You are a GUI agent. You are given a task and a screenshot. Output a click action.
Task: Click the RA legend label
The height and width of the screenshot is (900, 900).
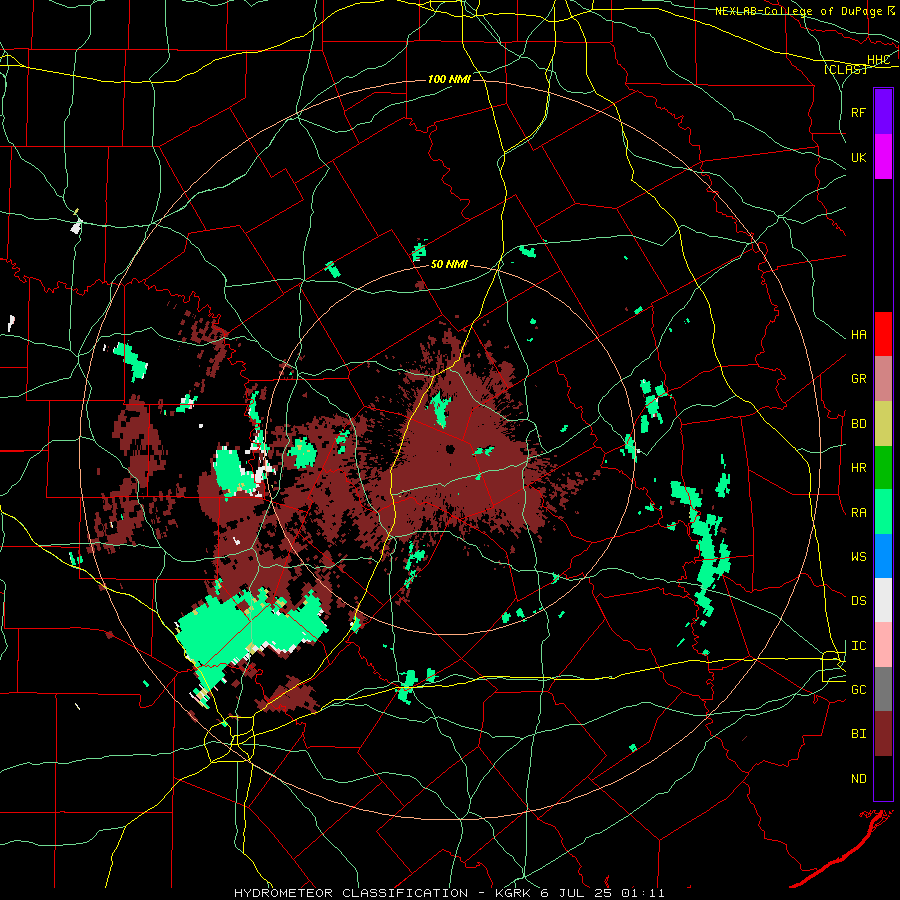858,513
